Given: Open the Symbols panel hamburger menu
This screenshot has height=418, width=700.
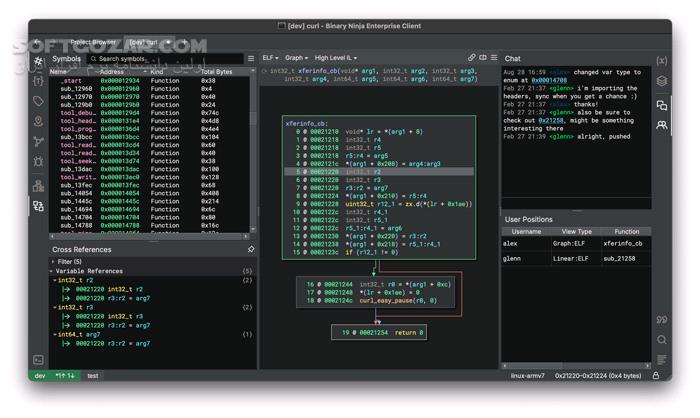Looking at the screenshot, I should click(x=251, y=59).
